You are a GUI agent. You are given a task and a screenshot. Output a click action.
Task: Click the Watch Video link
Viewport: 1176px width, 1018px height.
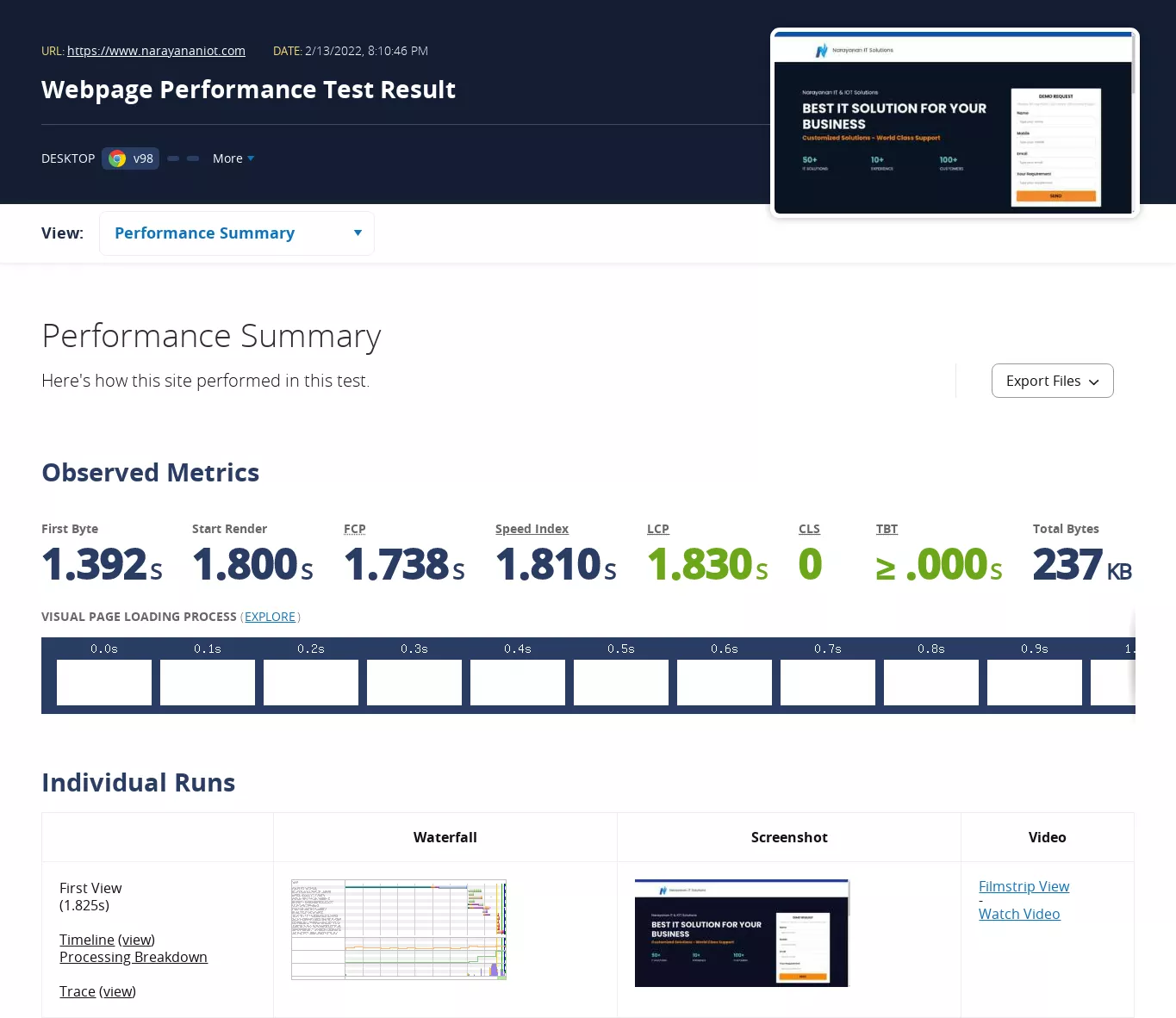click(1019, 914)
